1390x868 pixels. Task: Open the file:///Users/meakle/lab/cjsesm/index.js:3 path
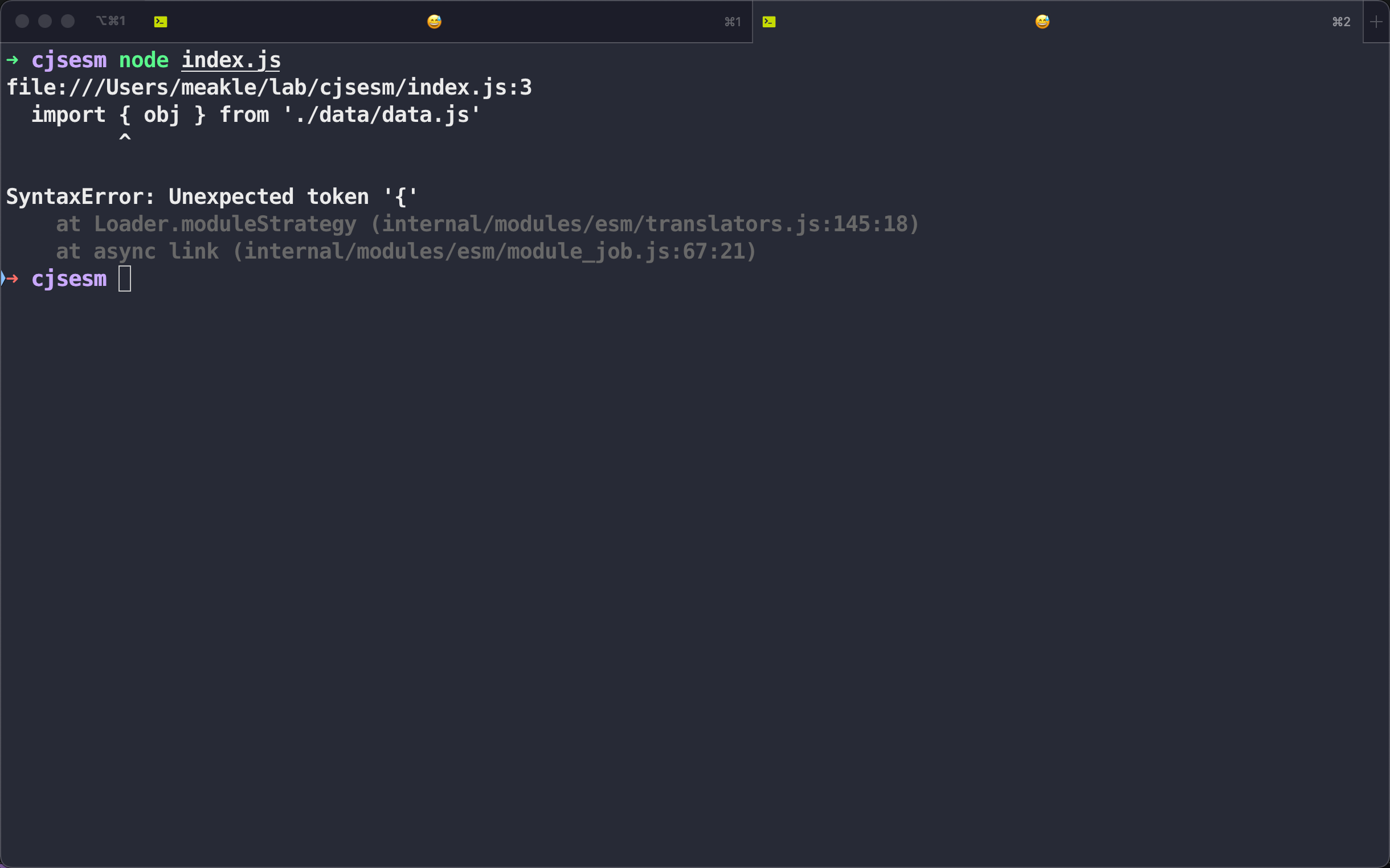[x=269, y=88]
